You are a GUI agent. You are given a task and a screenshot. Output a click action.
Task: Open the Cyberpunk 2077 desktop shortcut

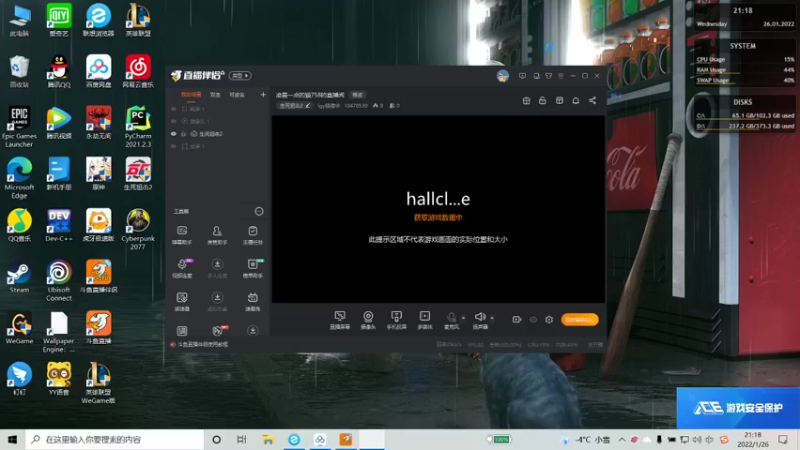[x=138, y=229]
